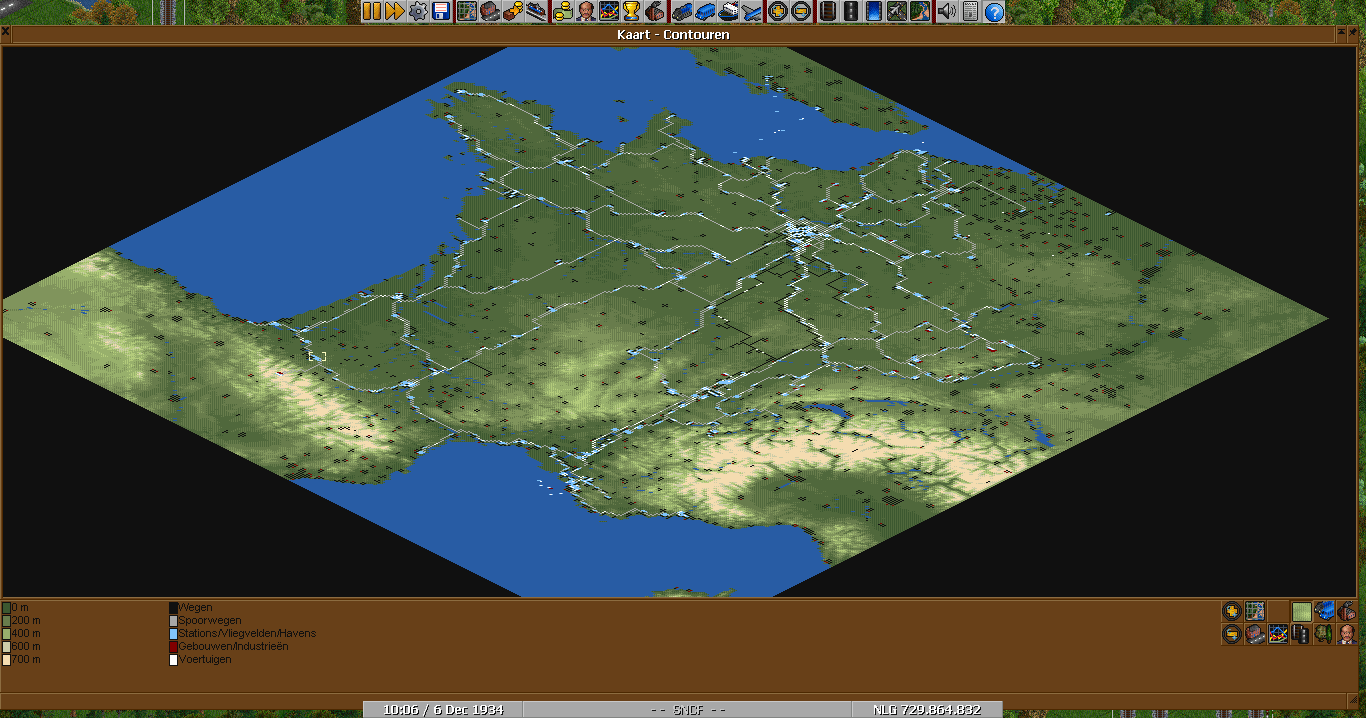Click the 'Kaart - Contouren' title bar
This screenshot has width=1366, height=718.
(673, 34)
